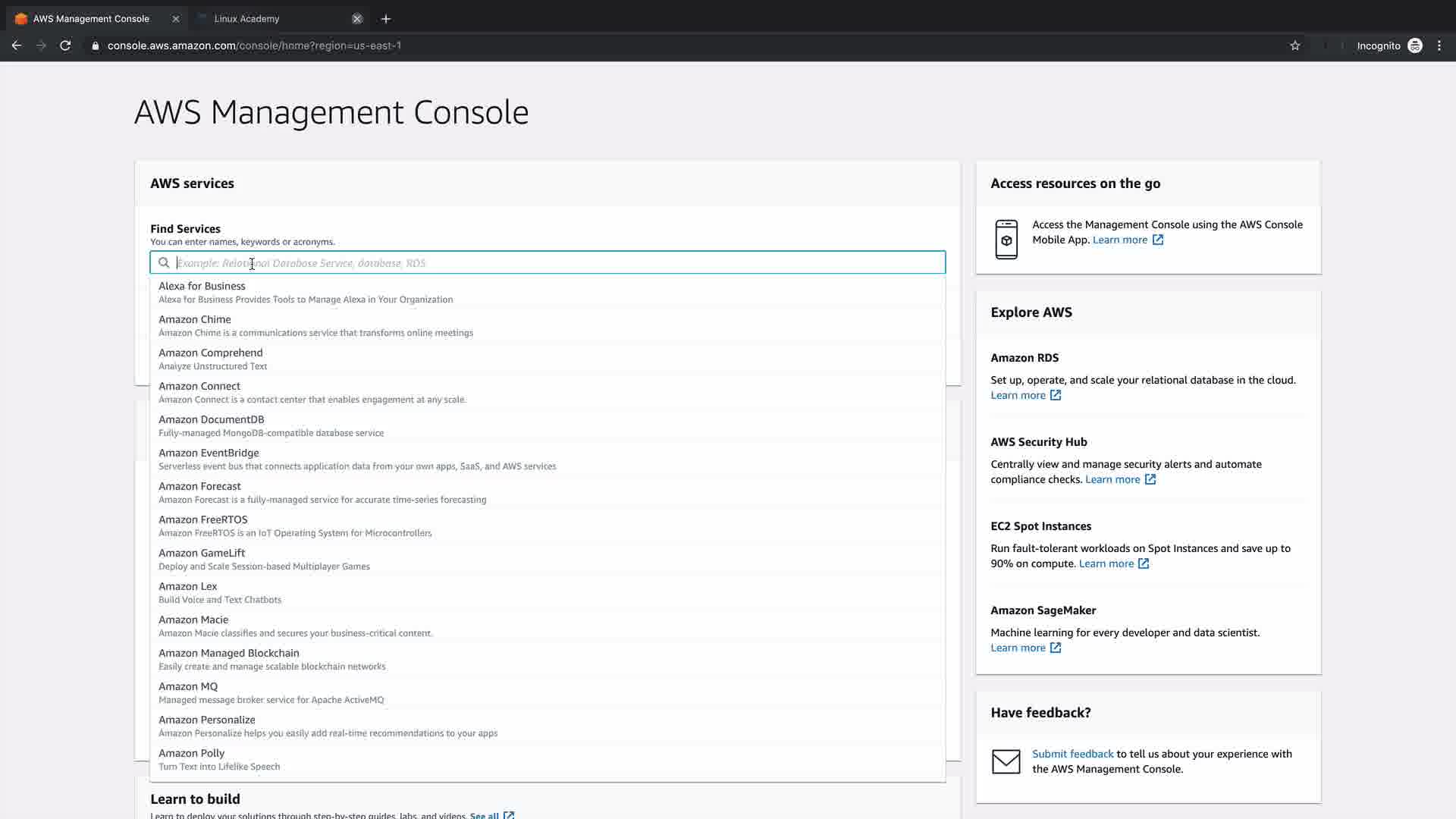The height and width of the screenshot is (819, 1456).
Task: Pick Amazon Polly from the dropdown list
Action: click(x=192, y=753)
